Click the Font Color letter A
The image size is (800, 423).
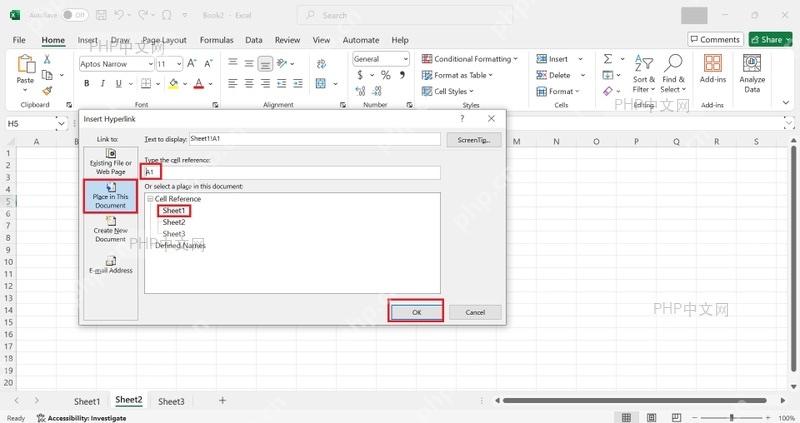[199, 83]
